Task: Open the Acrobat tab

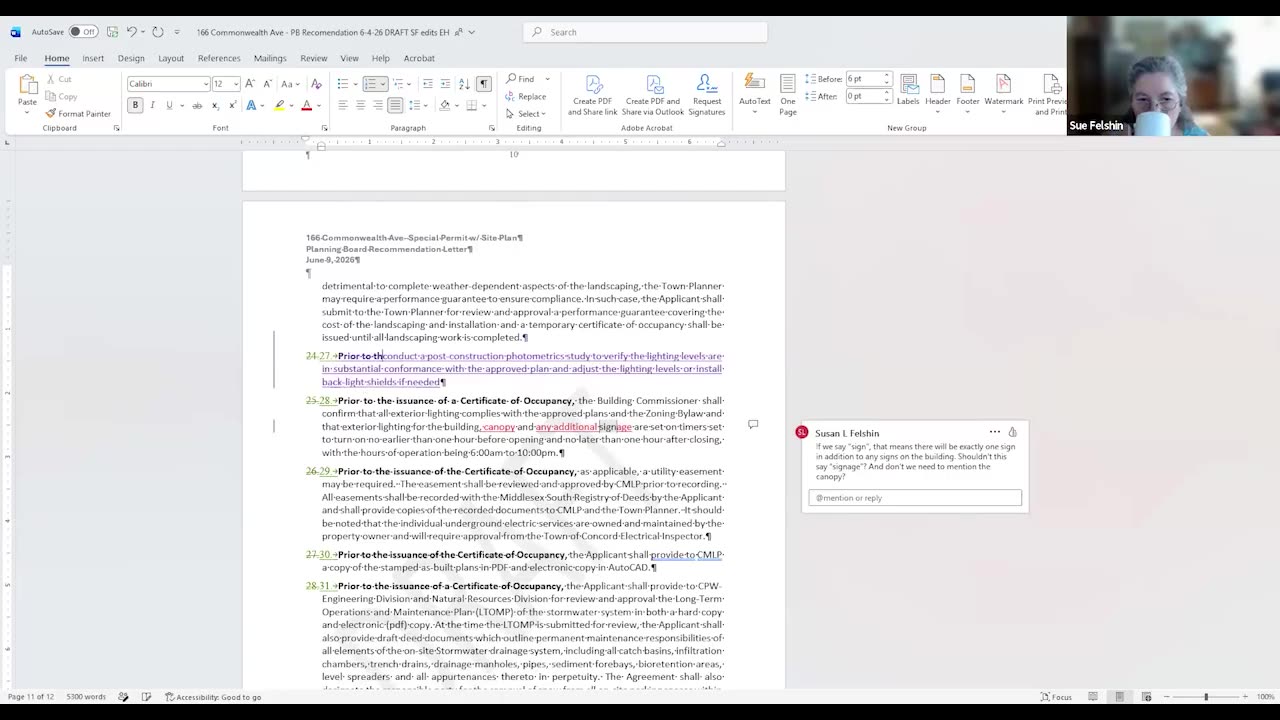Action: point(419,59)
